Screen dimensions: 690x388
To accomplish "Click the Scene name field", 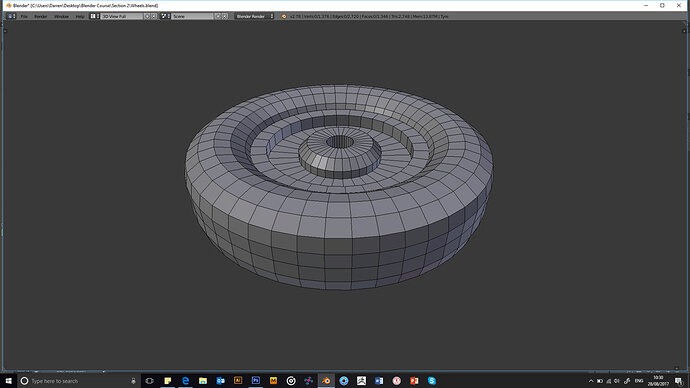I will click(192, 16).
